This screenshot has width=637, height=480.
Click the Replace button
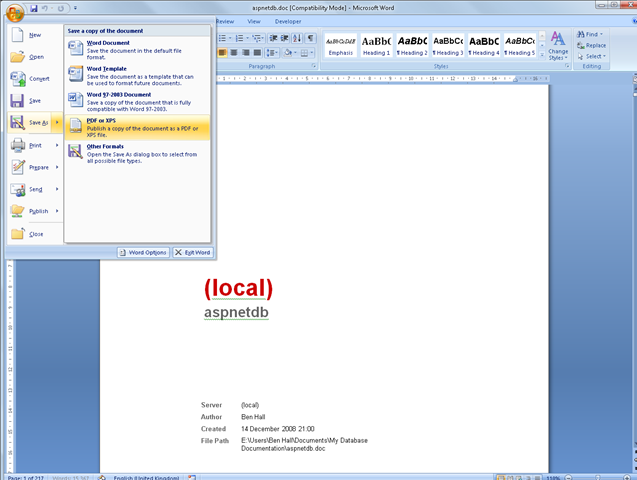pyautogui.click(x=592, y=45)
